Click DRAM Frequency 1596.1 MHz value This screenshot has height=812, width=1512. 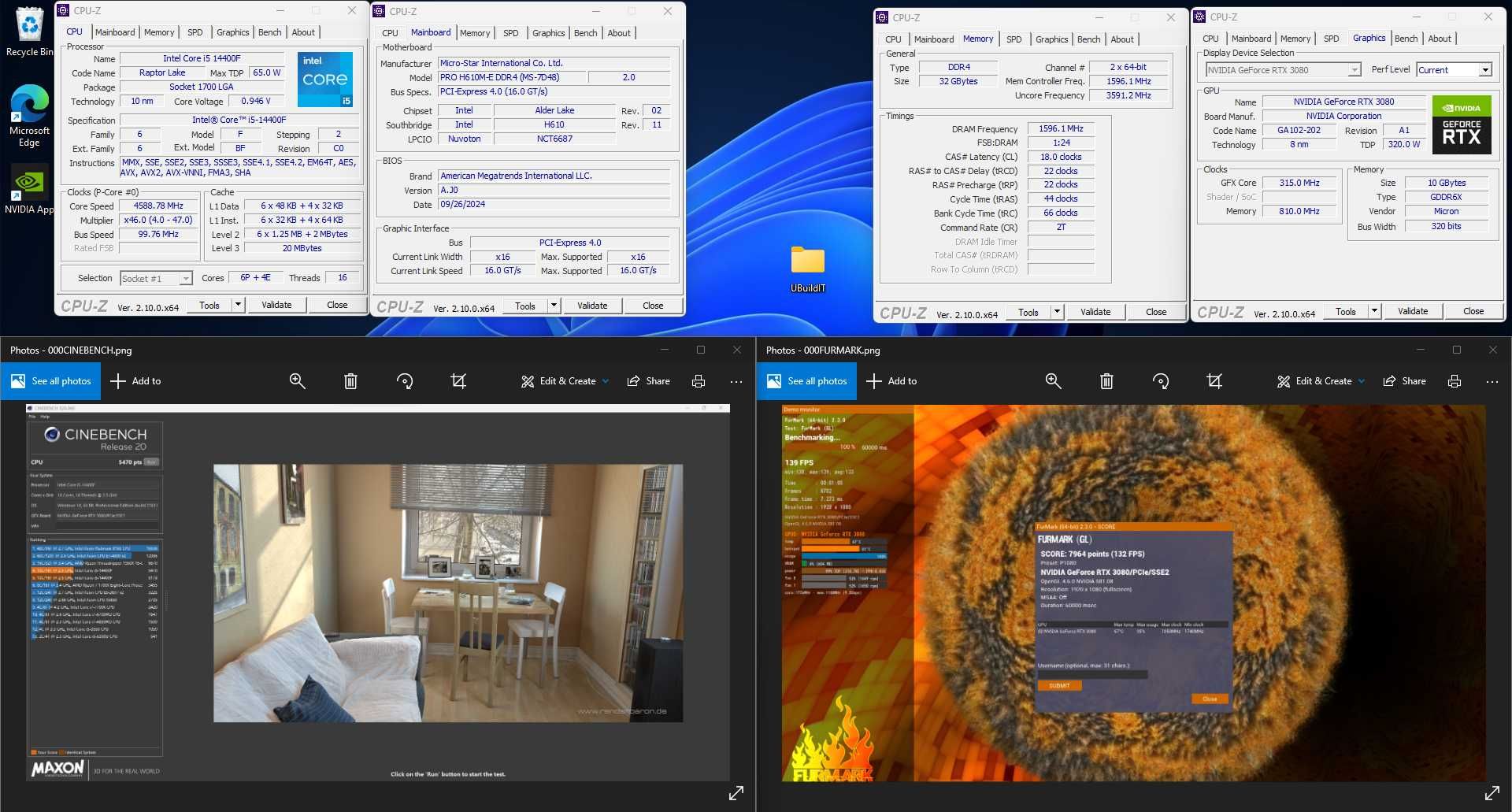1061,129
